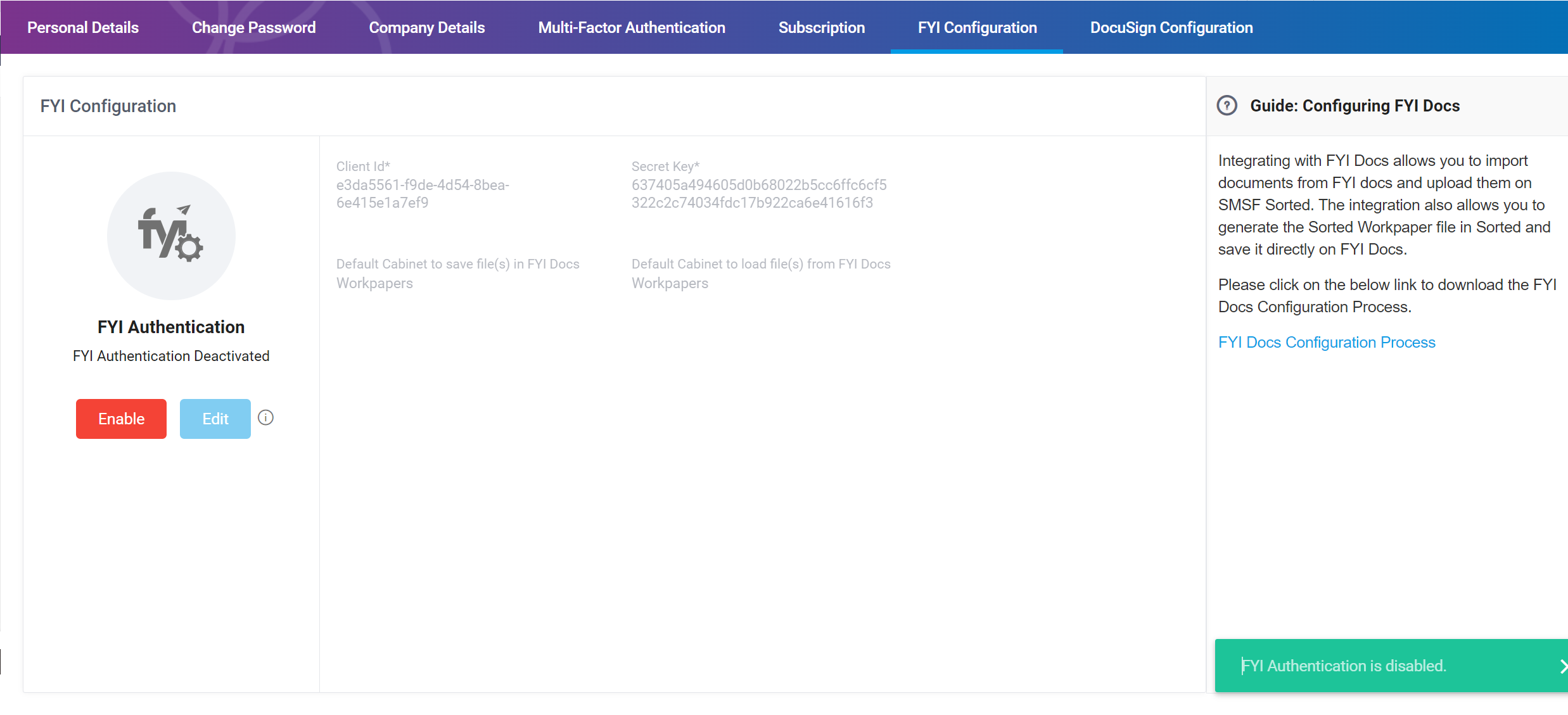Click the Client Id value field
This screenshot has width=1568, height=715.
(423, 194)
